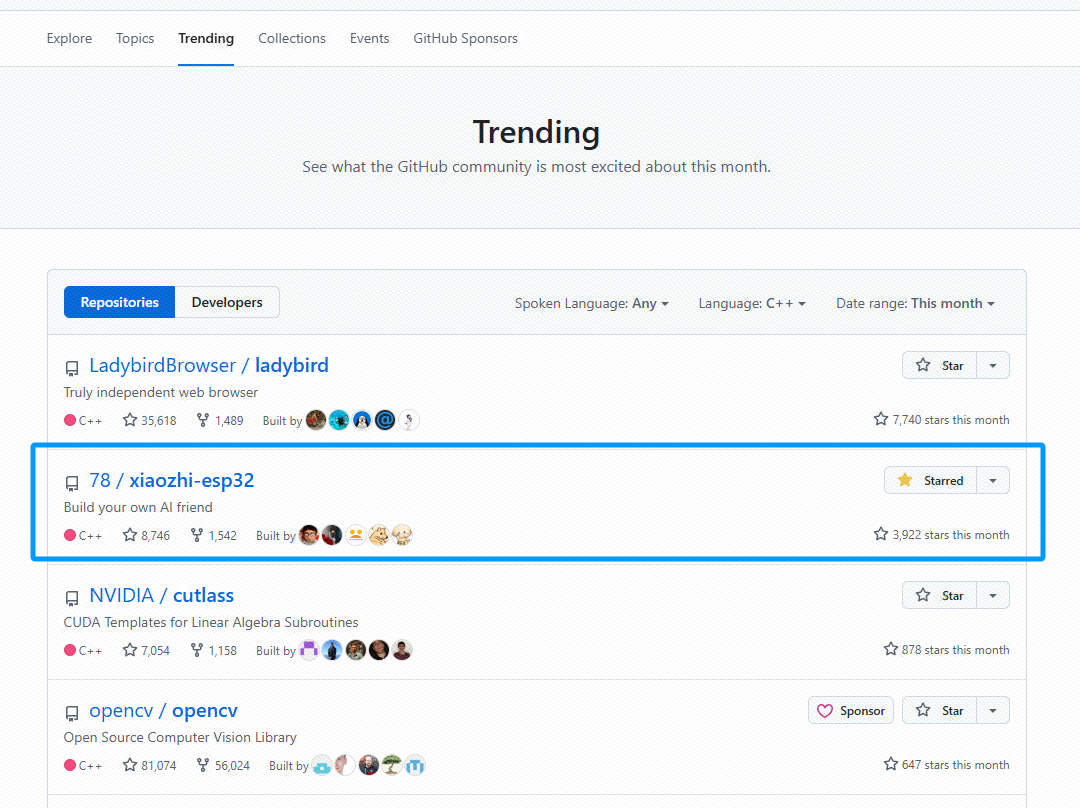1080x808 pixels.
Task: Open last contributor avatar of opencv
Action: tap(415, 765)
